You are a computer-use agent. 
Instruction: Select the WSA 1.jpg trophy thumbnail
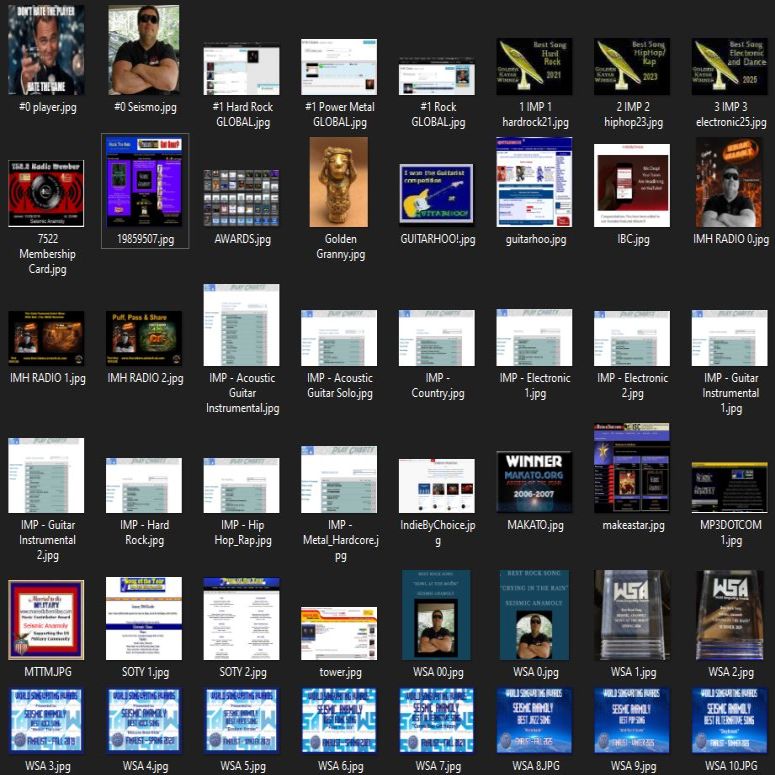[632, 615]
